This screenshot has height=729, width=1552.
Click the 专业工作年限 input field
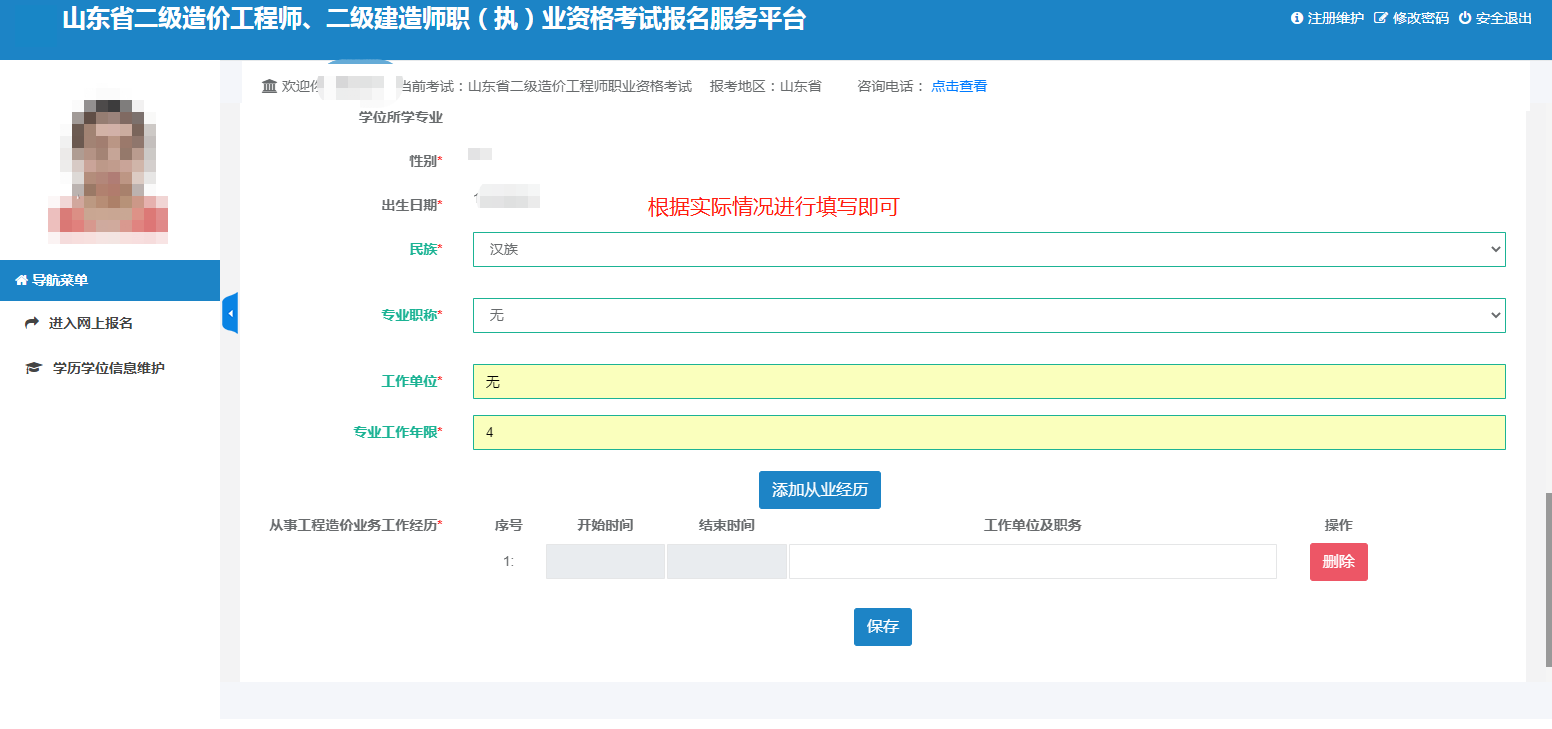pos(988,433)
